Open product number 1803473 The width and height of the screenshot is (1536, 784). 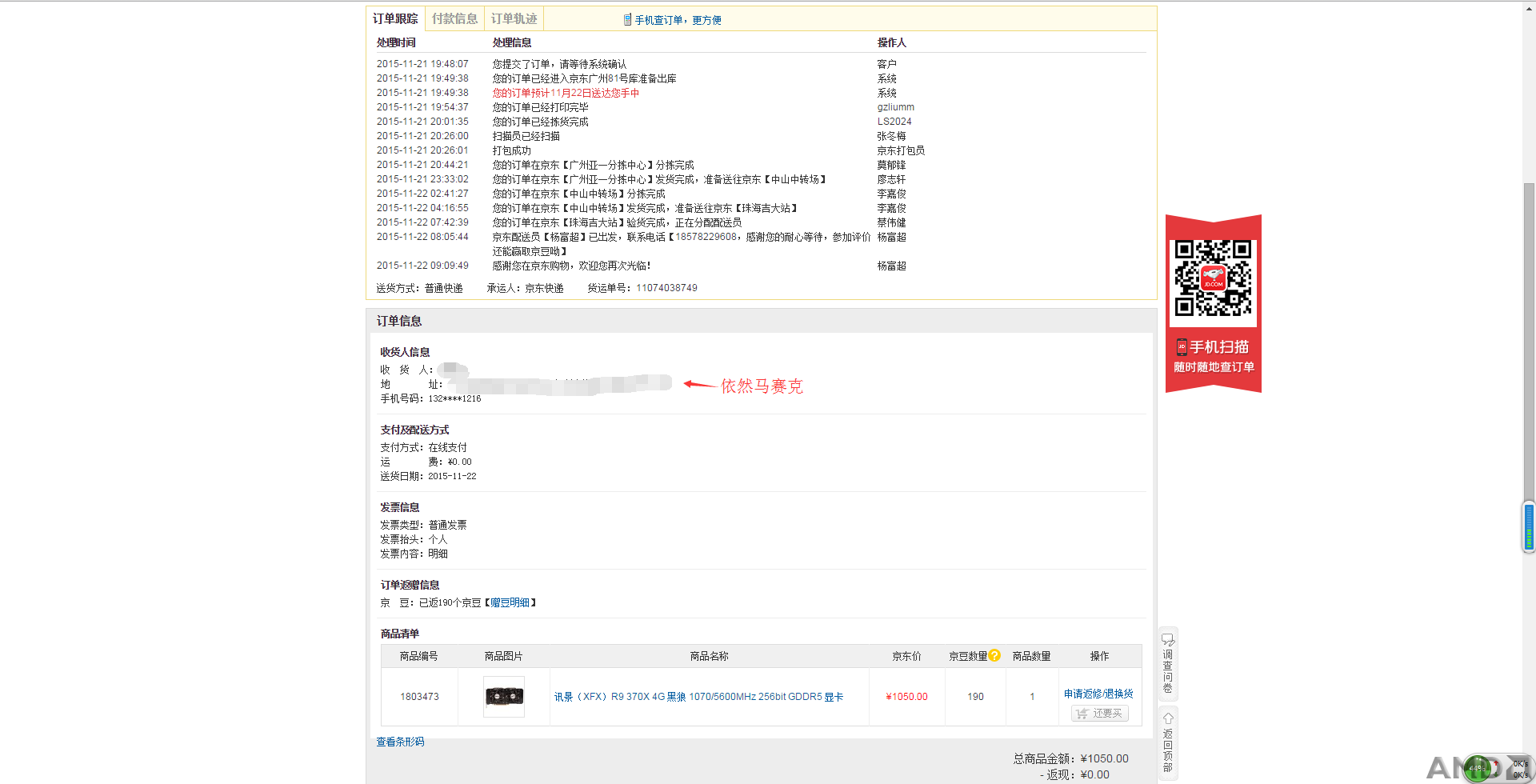[419, 697]
